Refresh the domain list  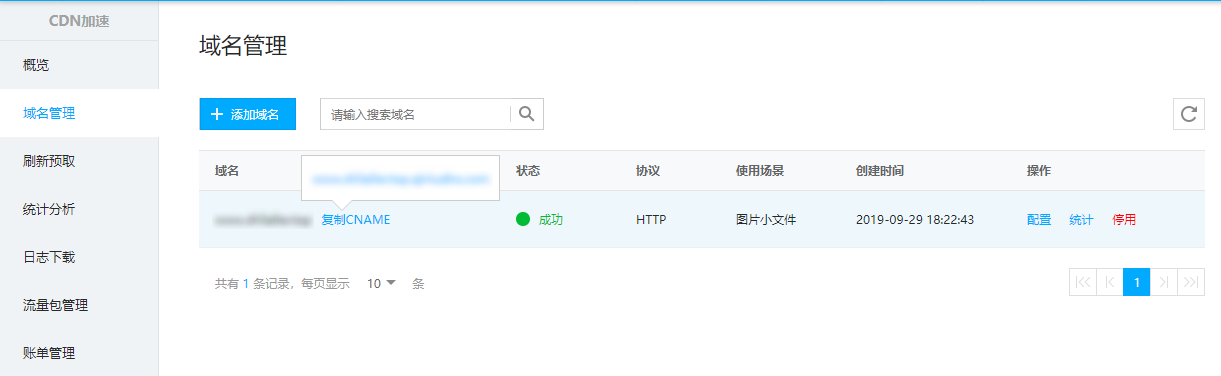pos(1188,114)
